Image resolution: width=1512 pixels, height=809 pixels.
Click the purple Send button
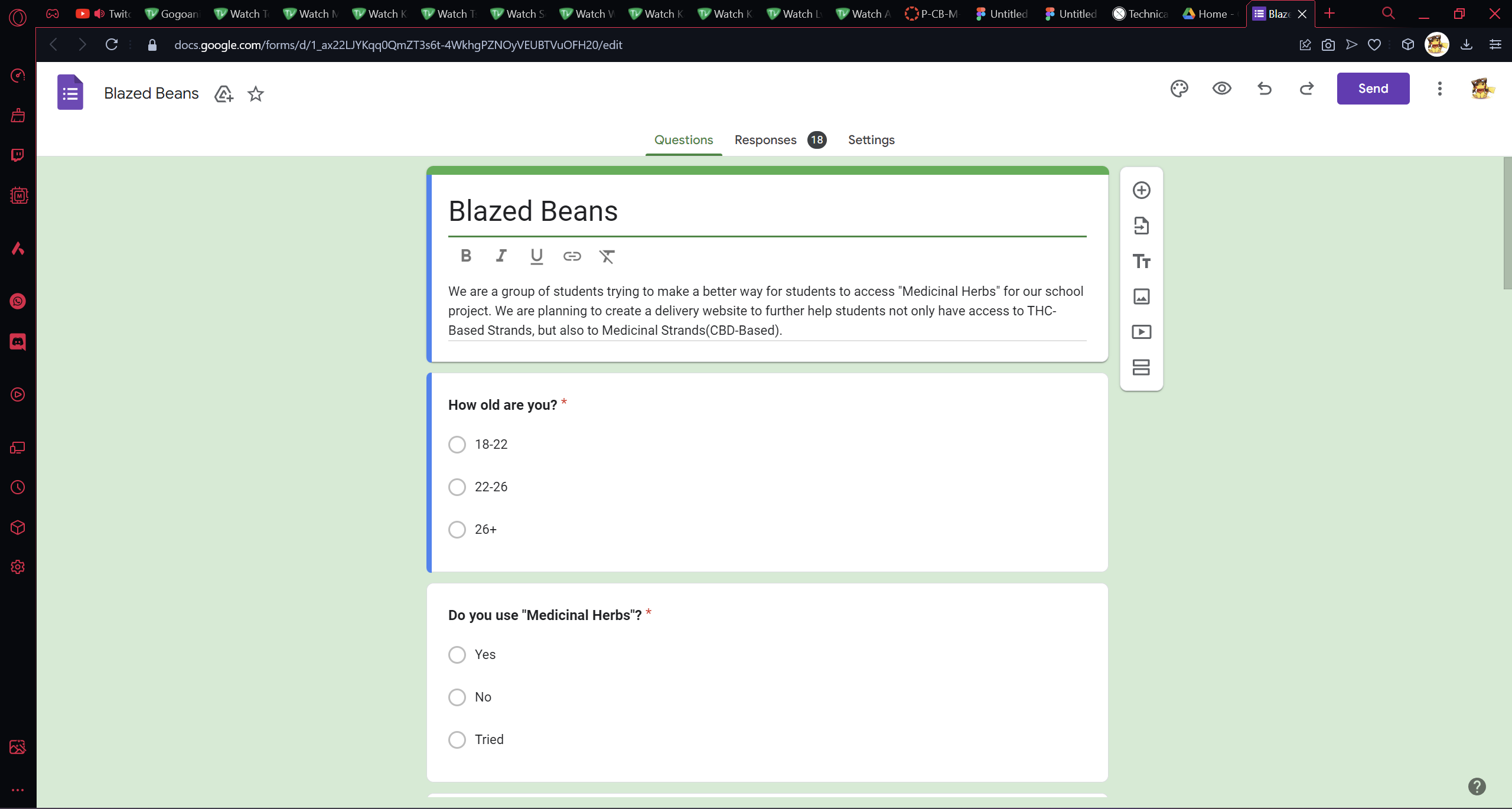pos(1373,89)
